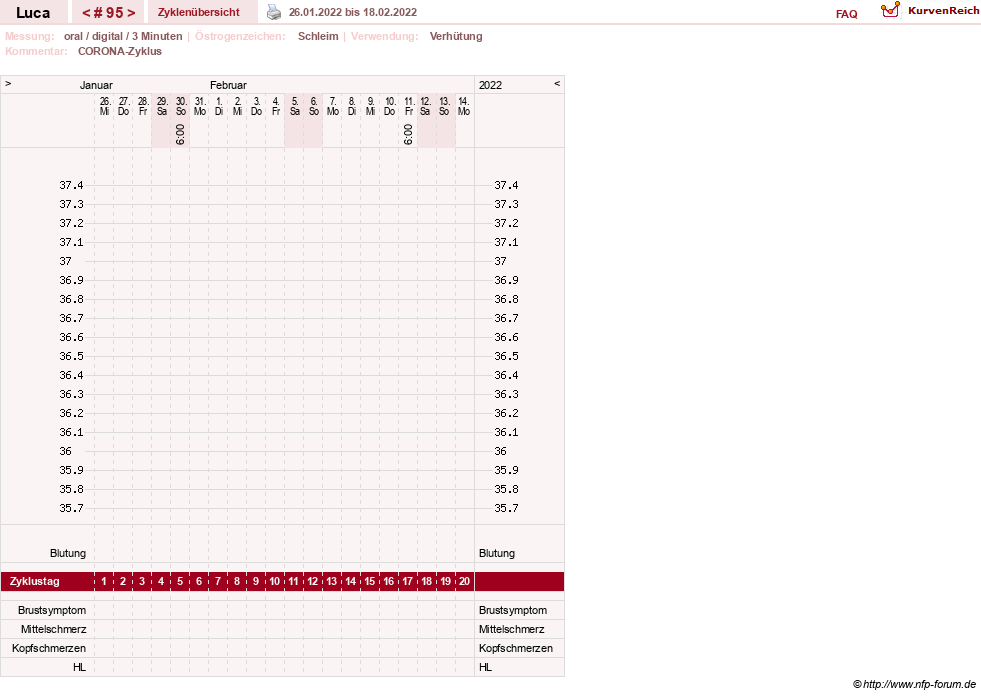Click the CORONA-Zyklus comment text
Viewport: 981px width, 696px height.
coord(119,51)
